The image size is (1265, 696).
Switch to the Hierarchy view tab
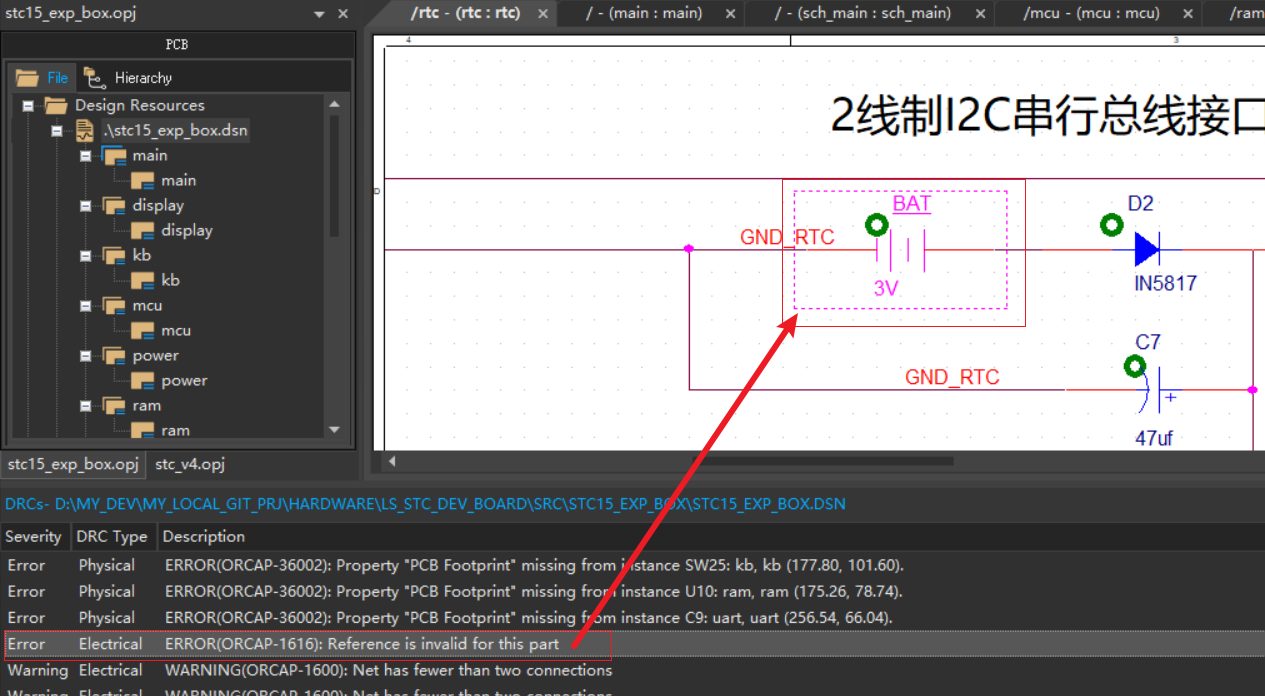tap(128, 77)
